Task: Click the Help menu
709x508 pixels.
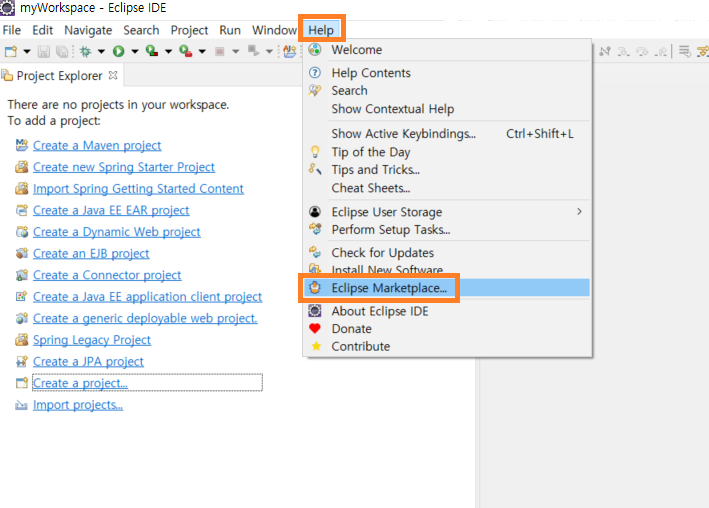Action: [x=321, y=30]
